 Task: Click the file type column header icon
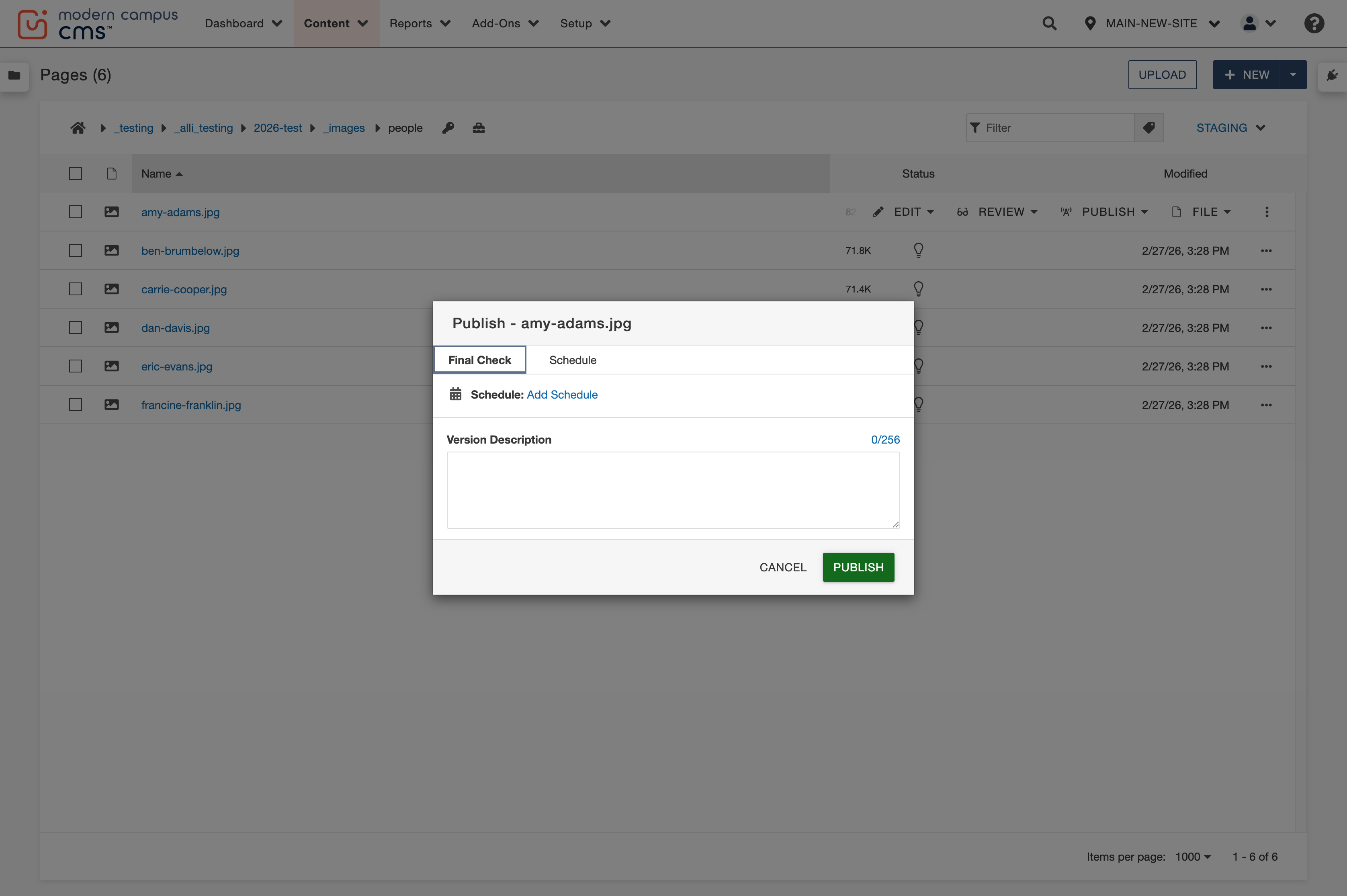111,174
